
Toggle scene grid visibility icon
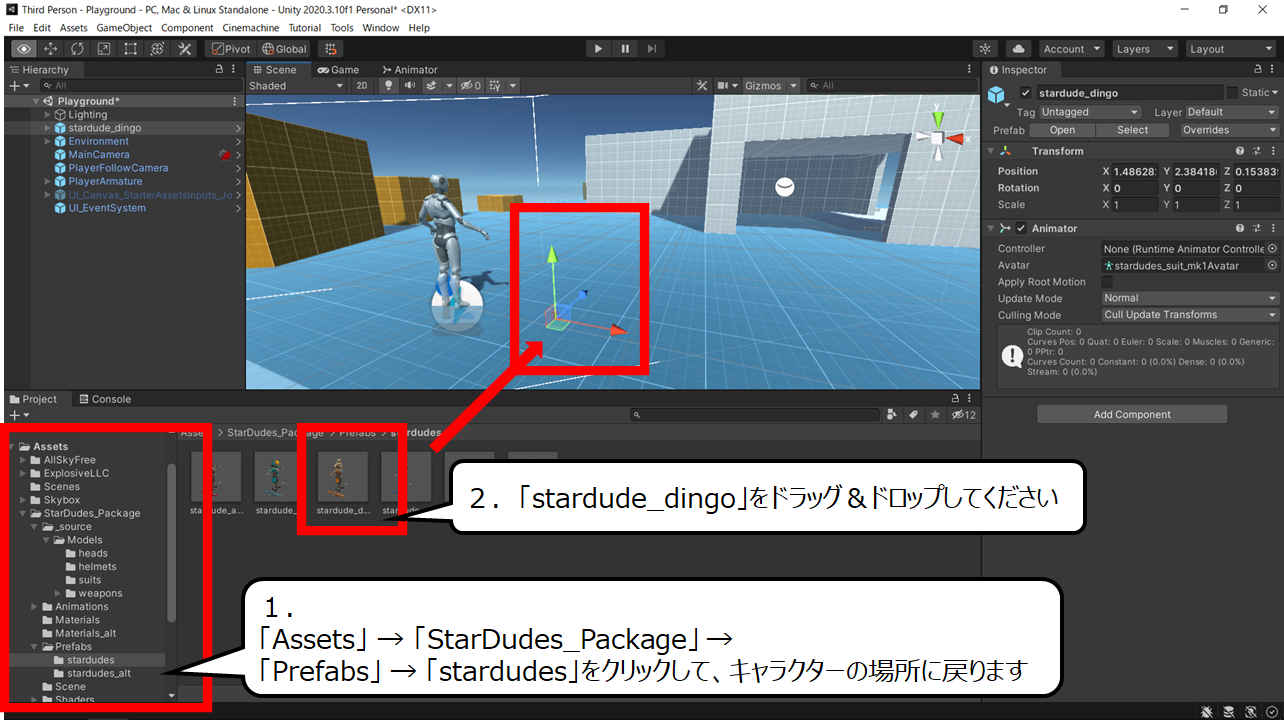(x=494, y=86)
